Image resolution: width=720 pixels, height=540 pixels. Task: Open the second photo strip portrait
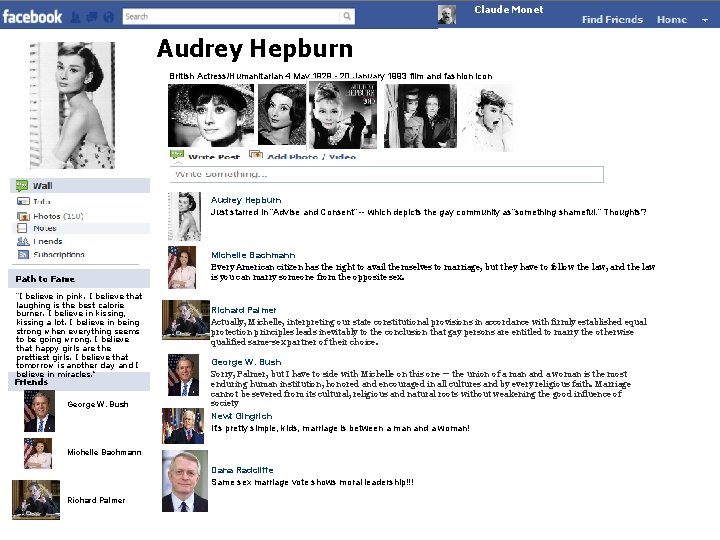(281, 115)
